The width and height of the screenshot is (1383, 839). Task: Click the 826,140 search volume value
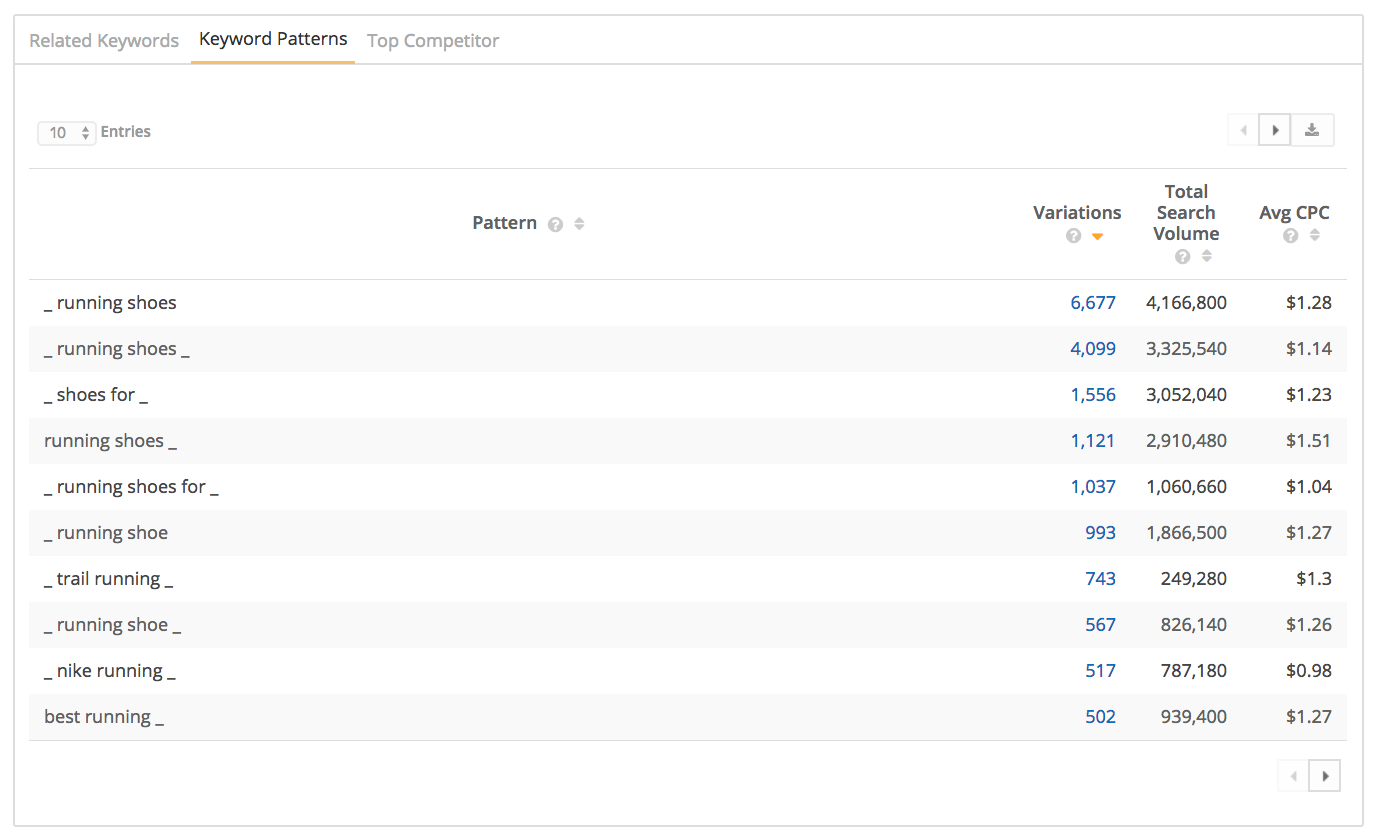(1194, 625)
